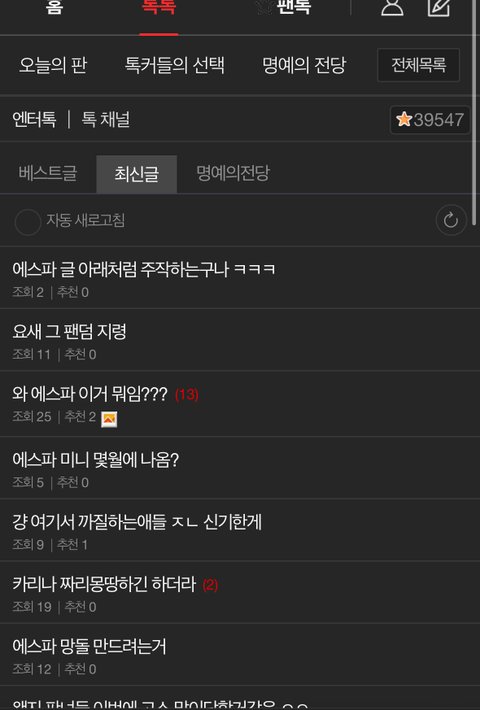480x710 pixels.
Task: Toggle 자동 새로고침 radio circle
Action: [x=28, y=222]
